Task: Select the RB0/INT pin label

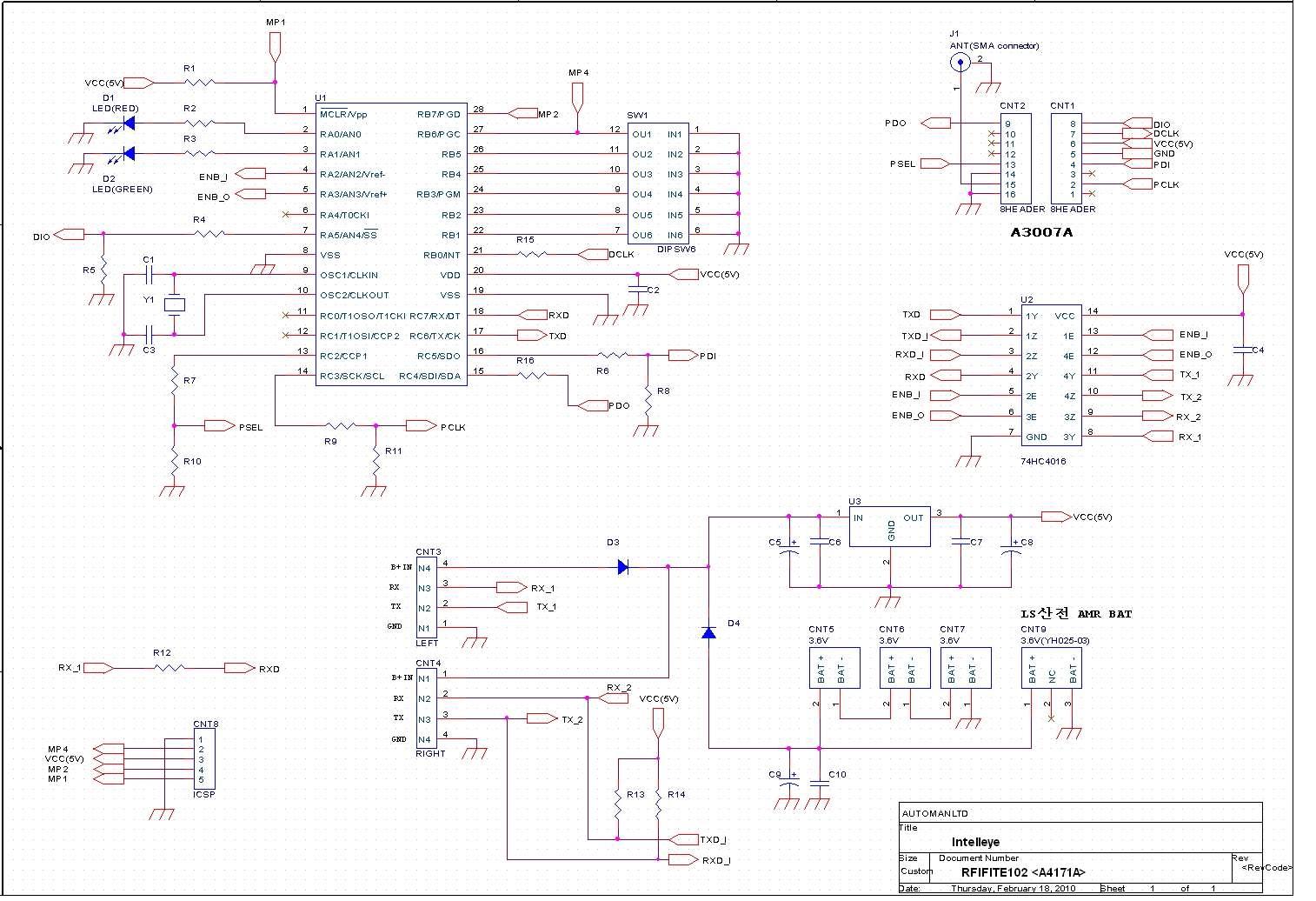Action: click(442, 255)
